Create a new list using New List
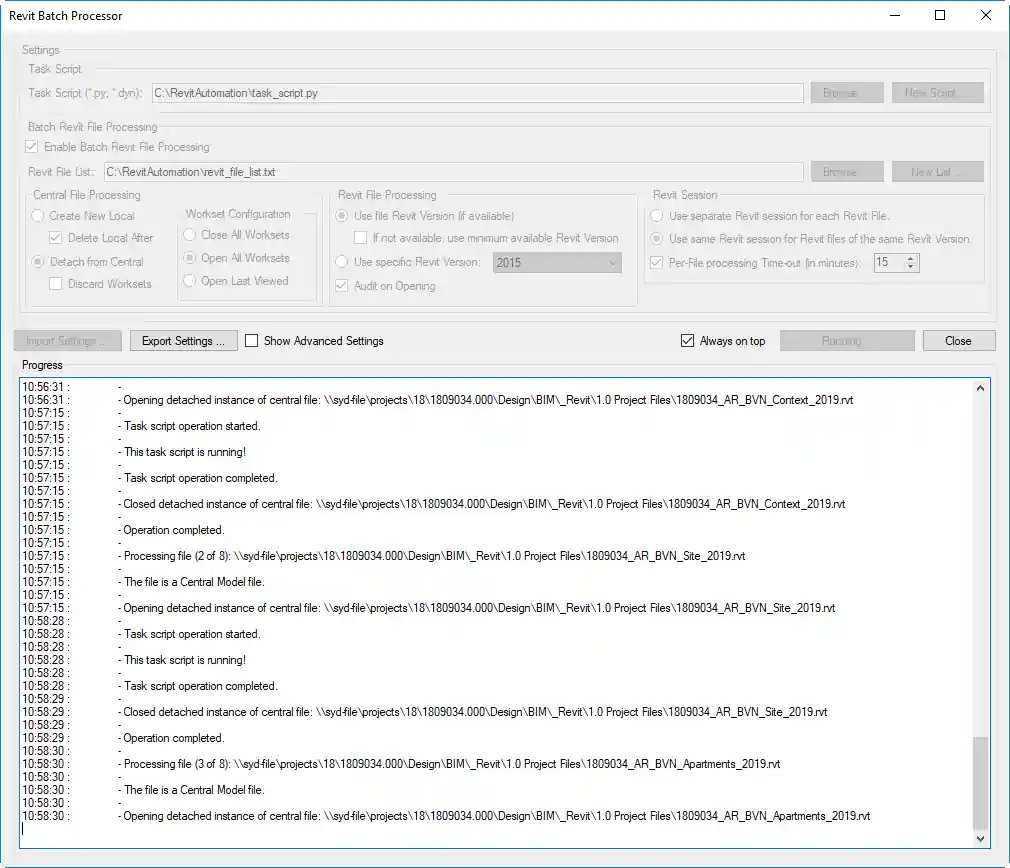1010x868 pixels. [x=937, y=170]
